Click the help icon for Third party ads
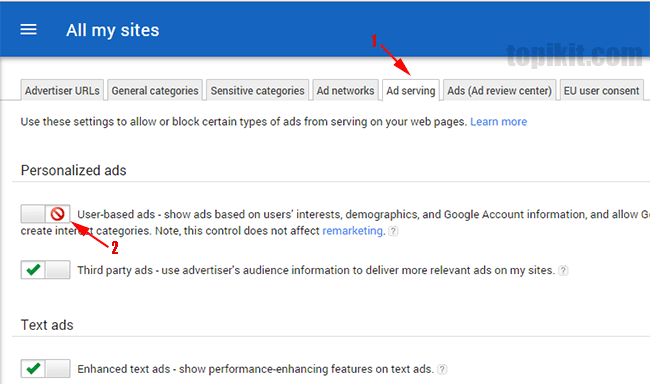 pos(563,270)
